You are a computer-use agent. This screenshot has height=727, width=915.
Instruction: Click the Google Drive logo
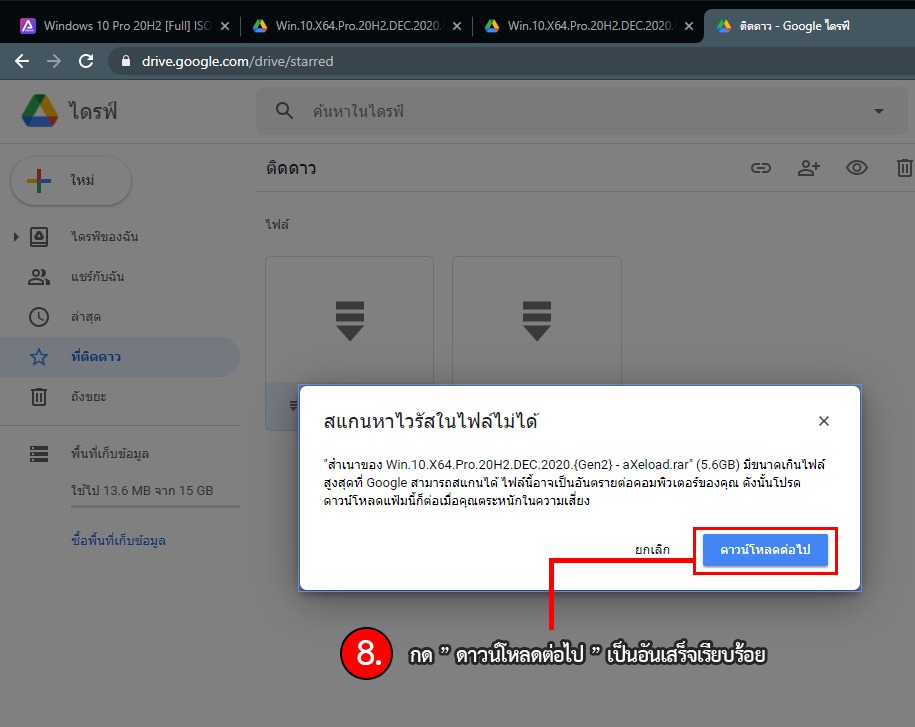[x=40, y=111]
